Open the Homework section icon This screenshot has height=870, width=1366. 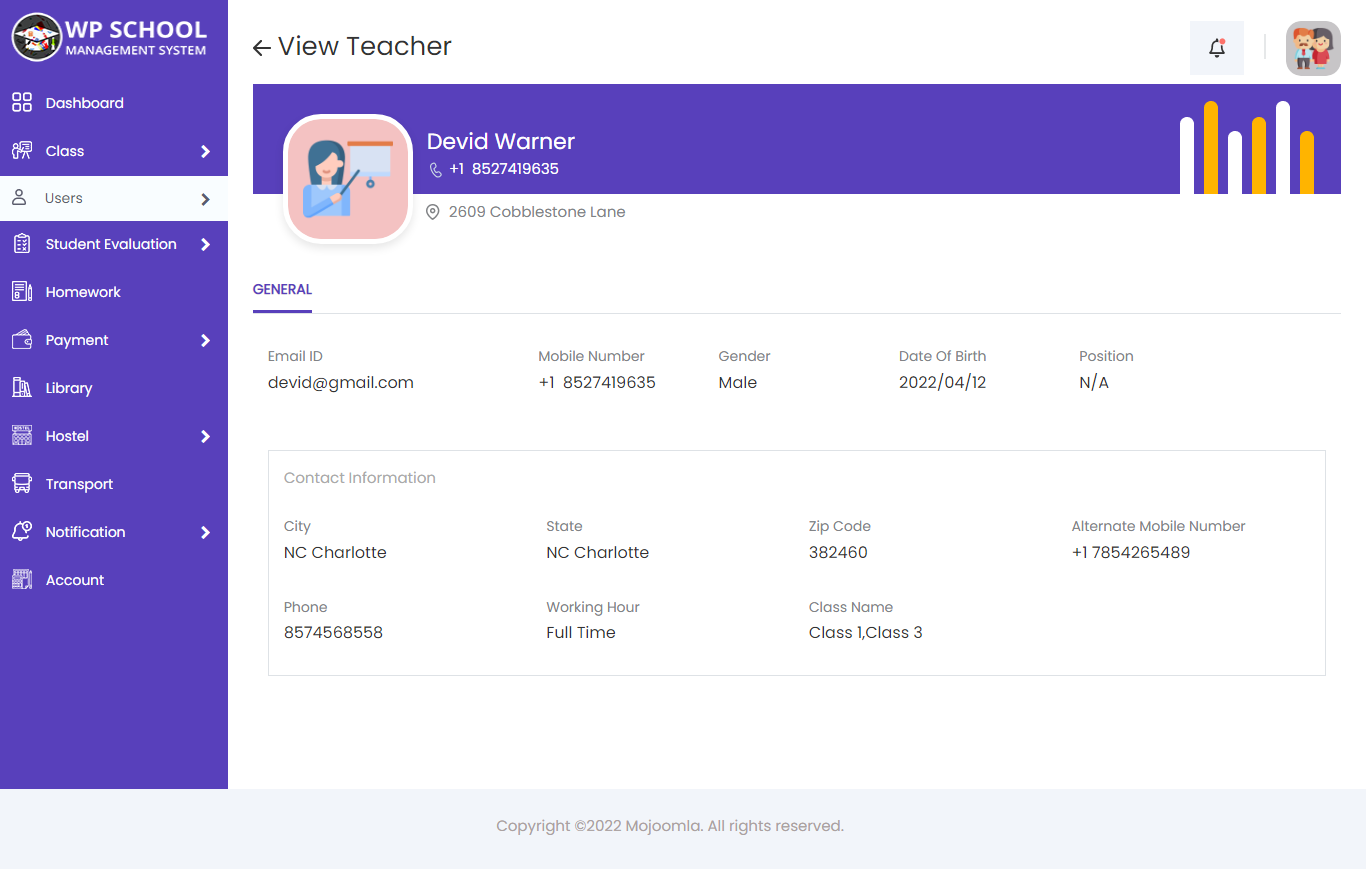point(22,291)
